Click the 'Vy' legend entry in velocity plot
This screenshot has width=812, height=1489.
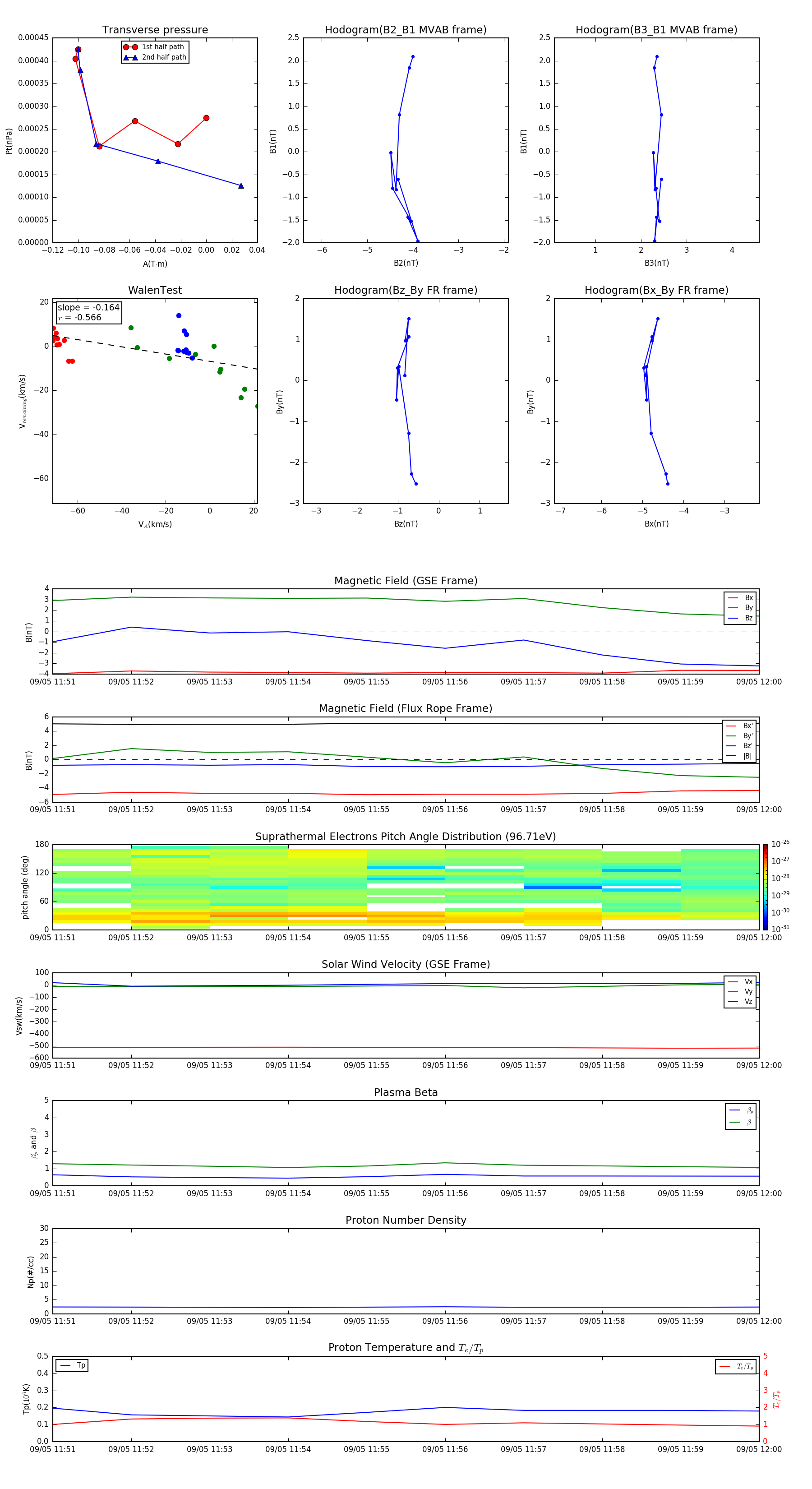(740, 992)
